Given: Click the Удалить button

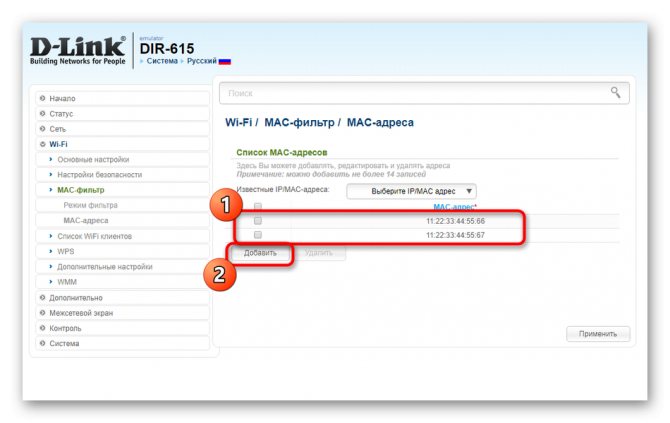Looking at the screenshot, I should [x=319, y=253].
